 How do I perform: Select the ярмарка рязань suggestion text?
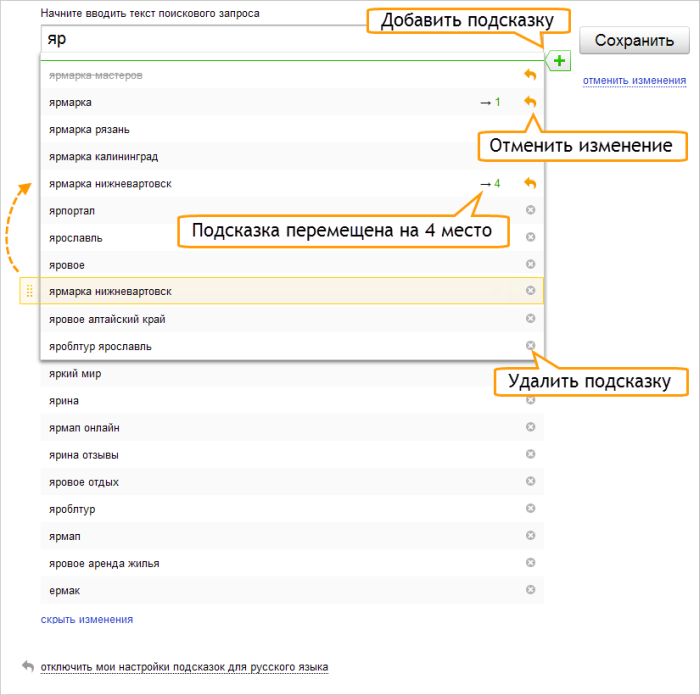click(x=89, y=129)
